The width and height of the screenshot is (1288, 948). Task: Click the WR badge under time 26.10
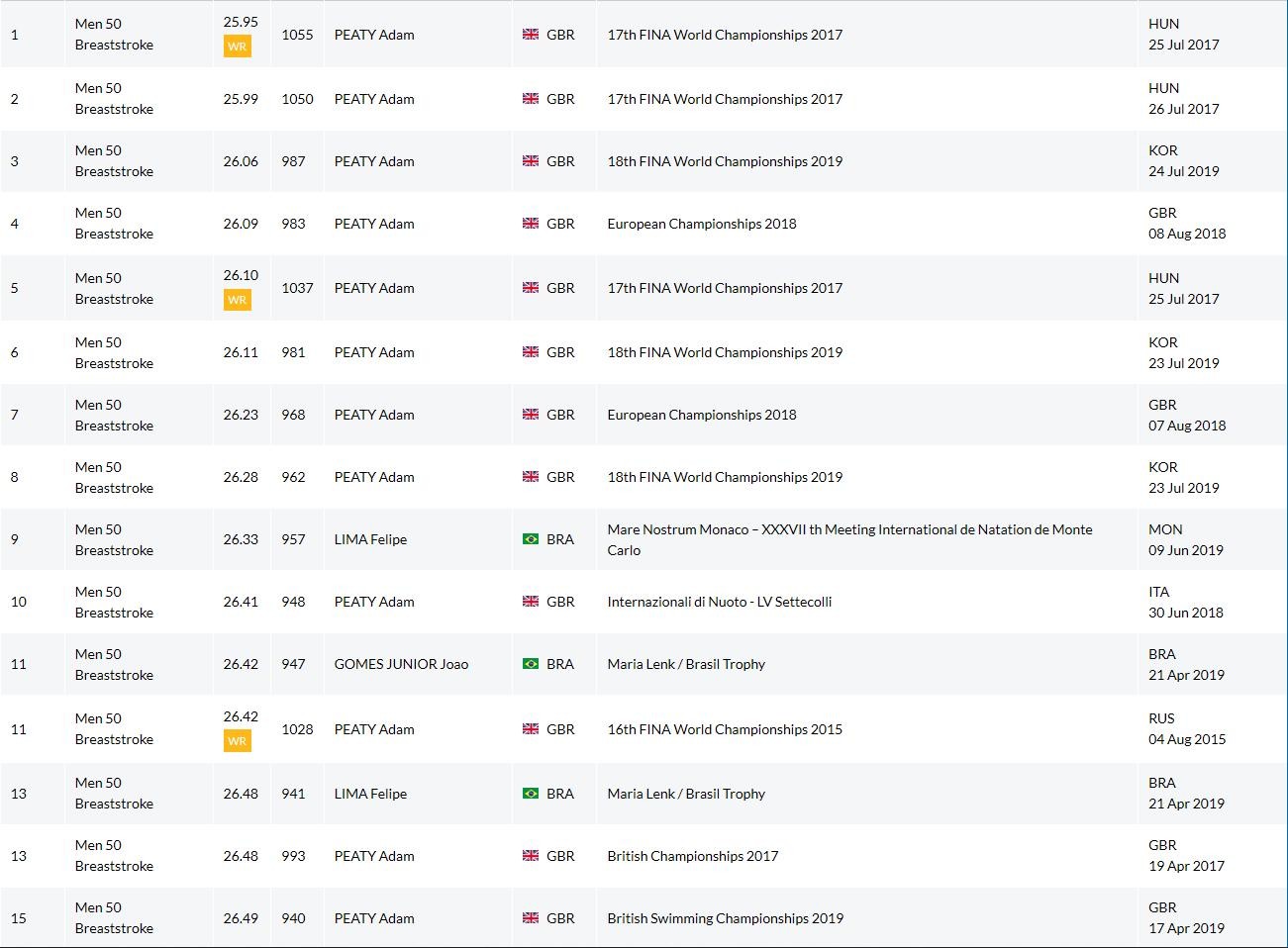click(x=237, y=300)
